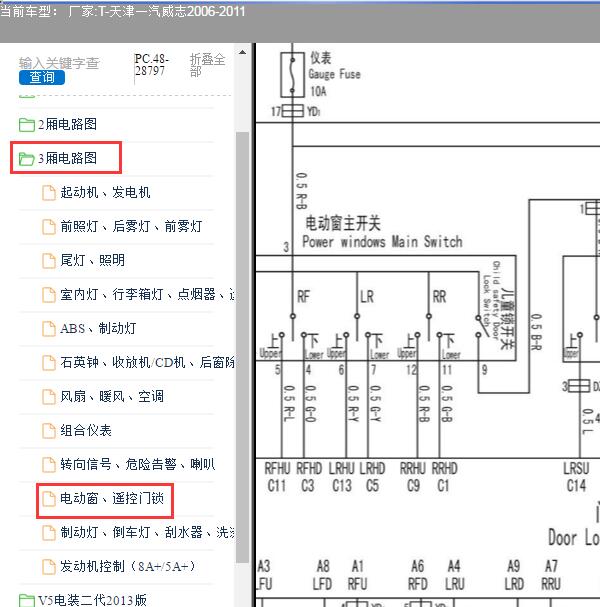Open 前照灯、后雾灯、前雾灯 diagram

[131, 226]
